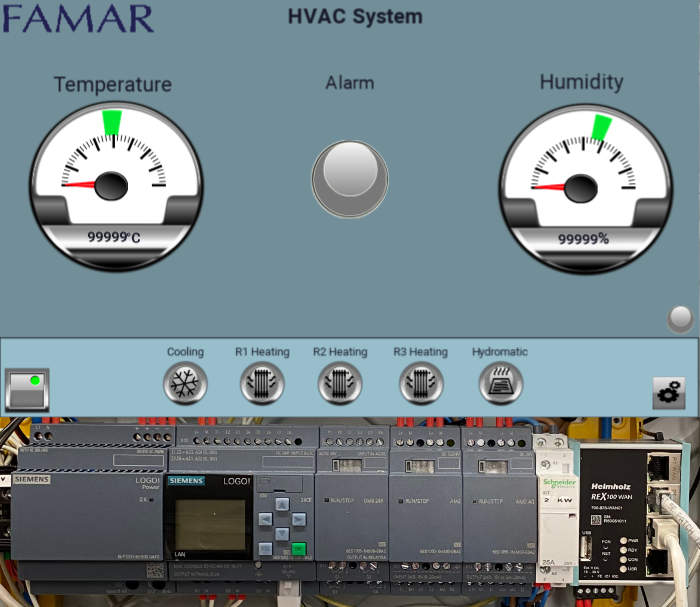Click the HVAC System title
The image size is (700, 607).
tap(355, 17)
